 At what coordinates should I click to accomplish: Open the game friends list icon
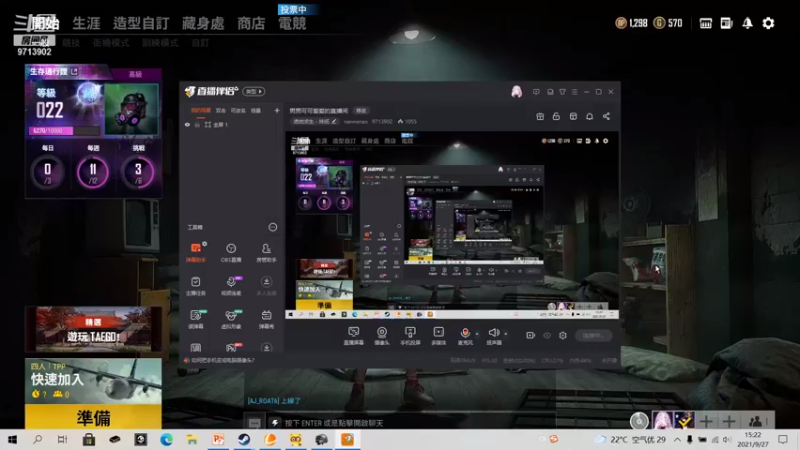click(756, 421)
